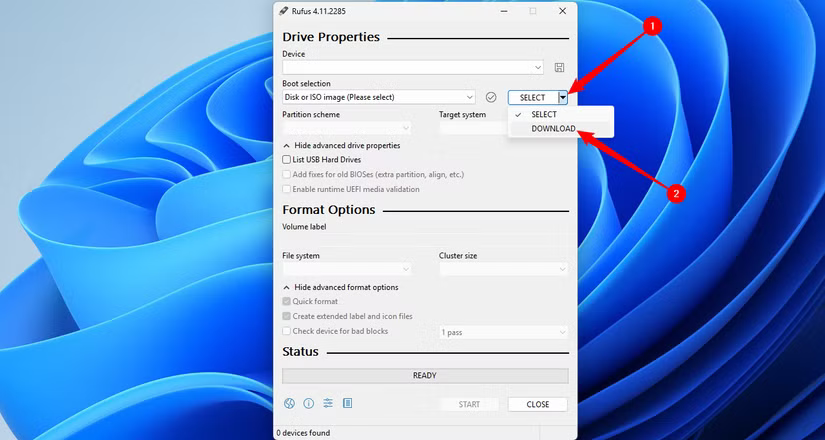This screenshot has width=825, height=440.
Task: Click the CLOSE button
Action: point(538,404)
